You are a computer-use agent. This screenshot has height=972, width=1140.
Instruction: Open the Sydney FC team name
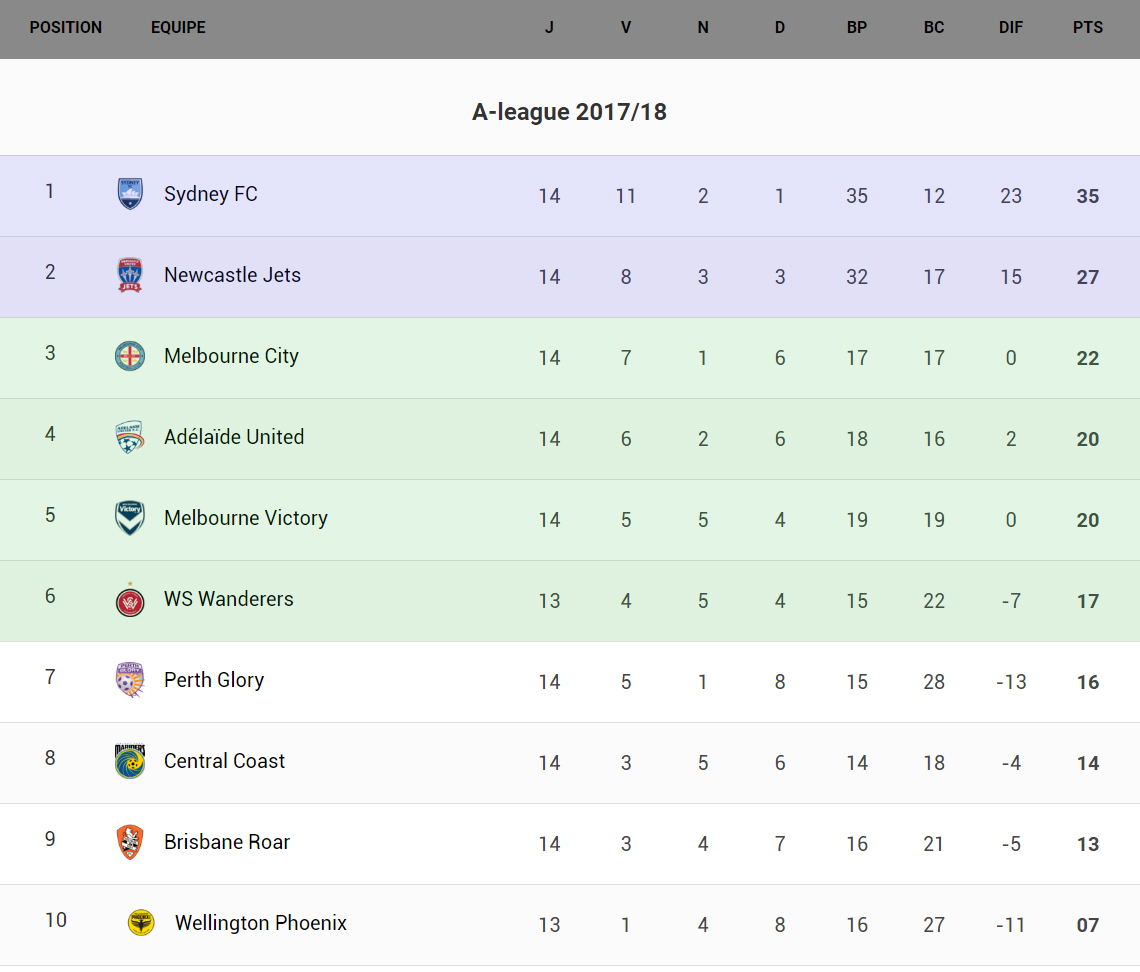coord(211,194)
